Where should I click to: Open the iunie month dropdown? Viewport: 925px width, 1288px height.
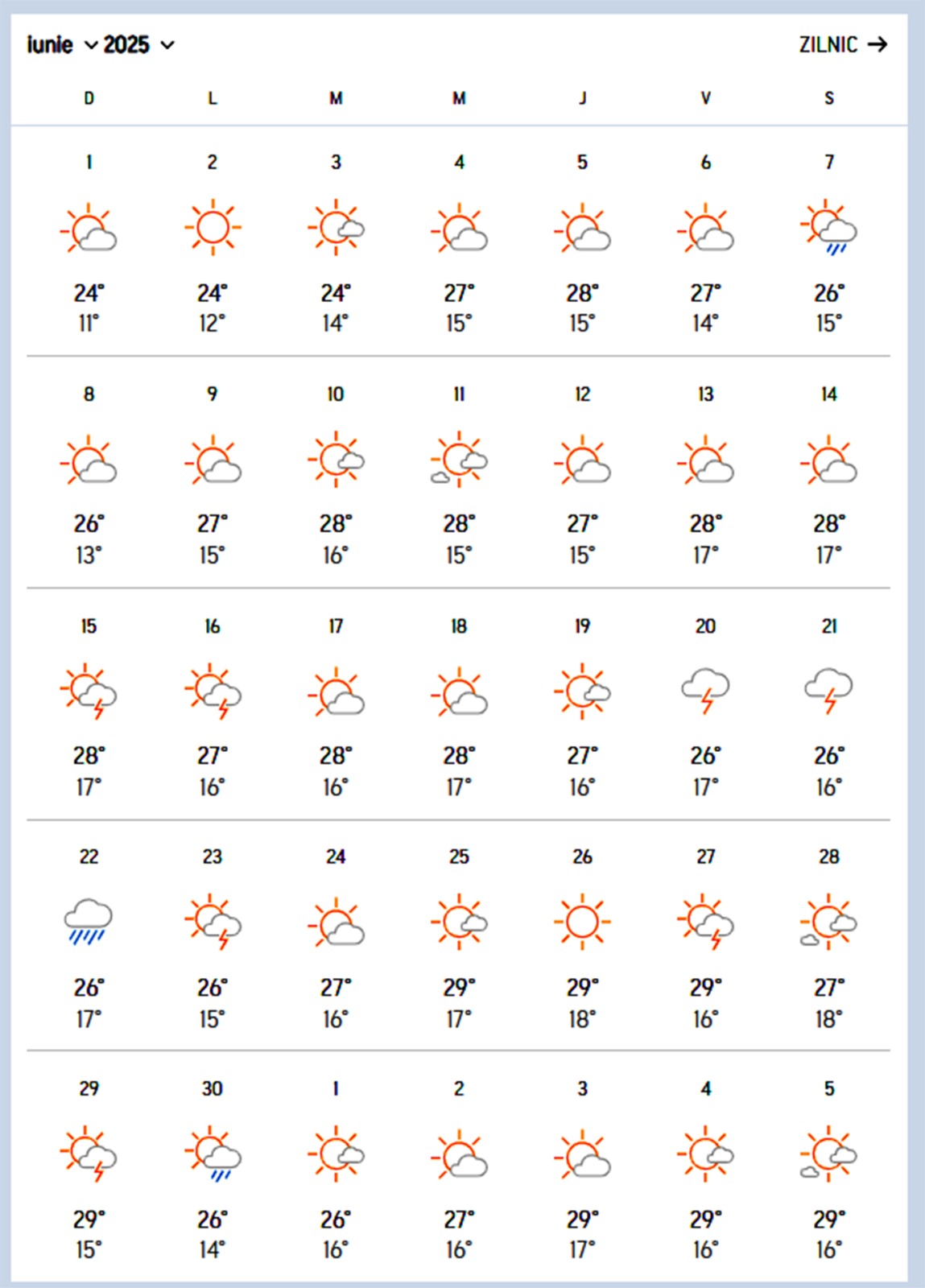click(x=60, y=45)
